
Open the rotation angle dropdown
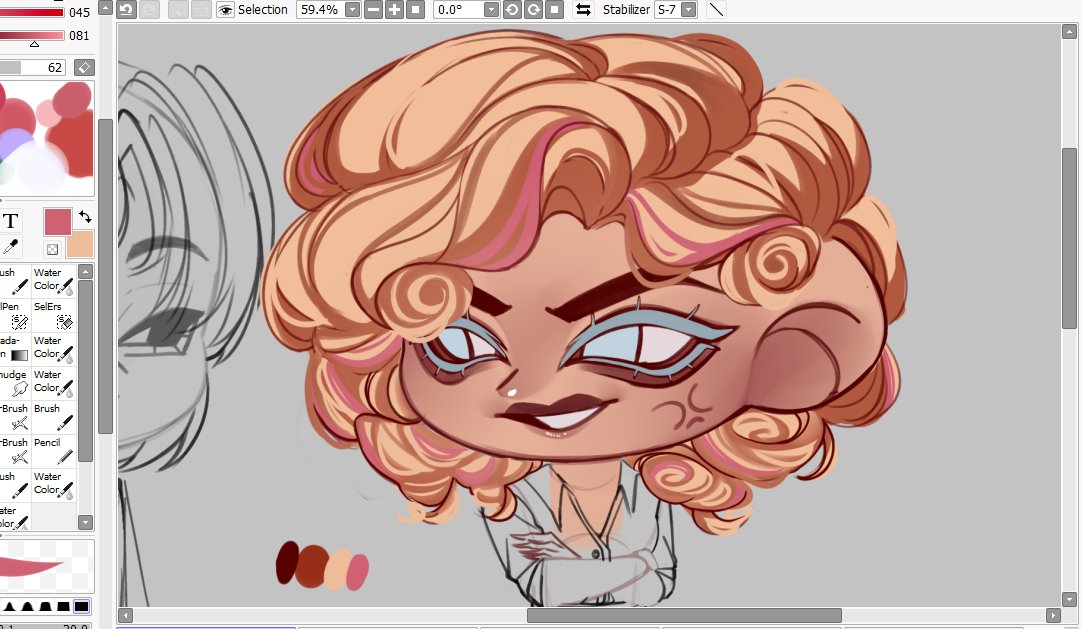491,10
